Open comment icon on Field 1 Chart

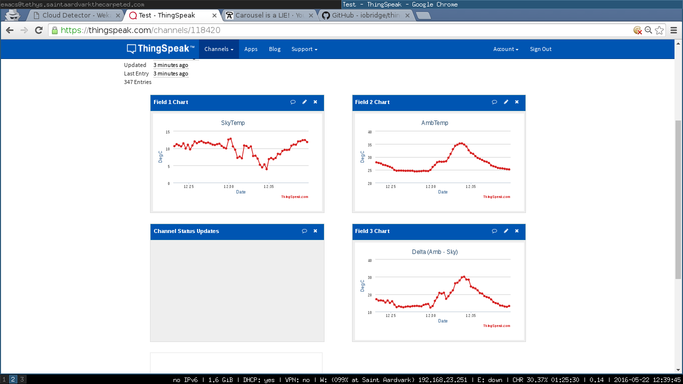point(293,102)
